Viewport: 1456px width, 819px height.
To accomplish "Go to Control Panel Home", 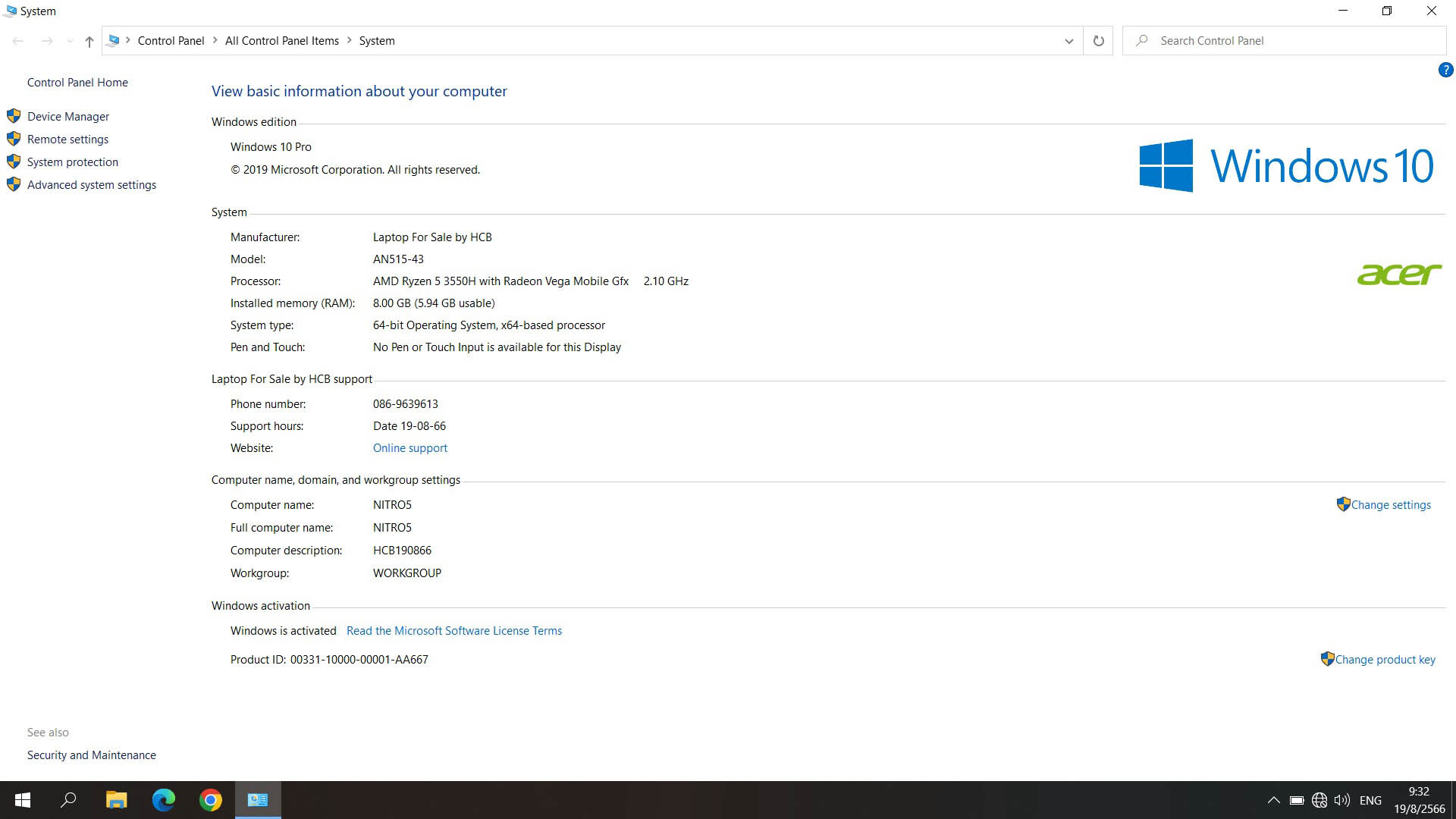I will (x=77, y=82).
